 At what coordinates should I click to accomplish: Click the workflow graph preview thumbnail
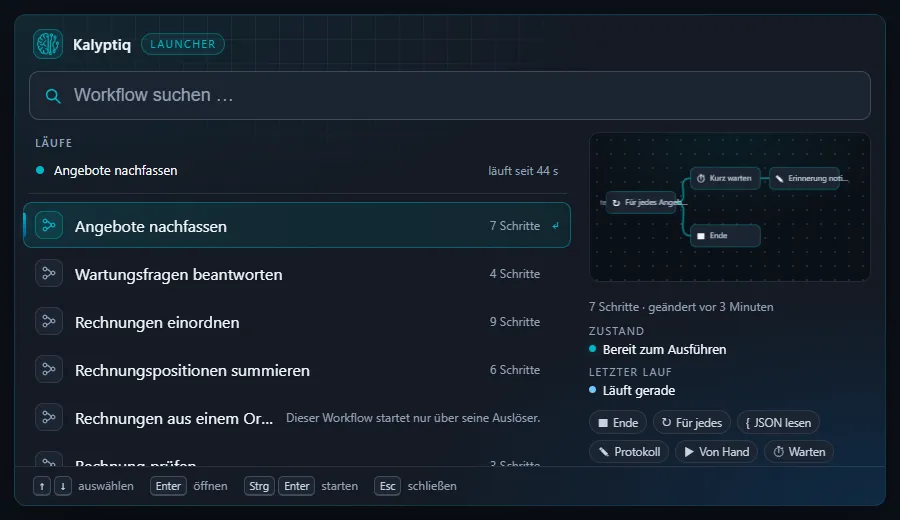[730, 207]
